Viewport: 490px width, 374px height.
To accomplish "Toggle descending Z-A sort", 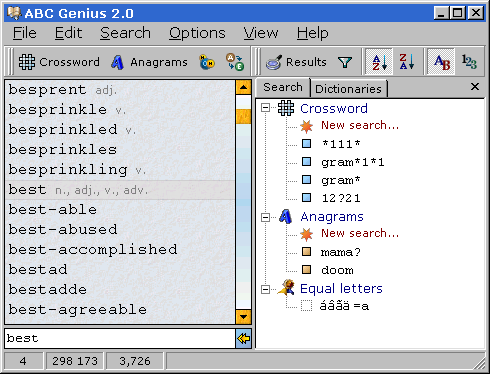I will tap(407, 62).
